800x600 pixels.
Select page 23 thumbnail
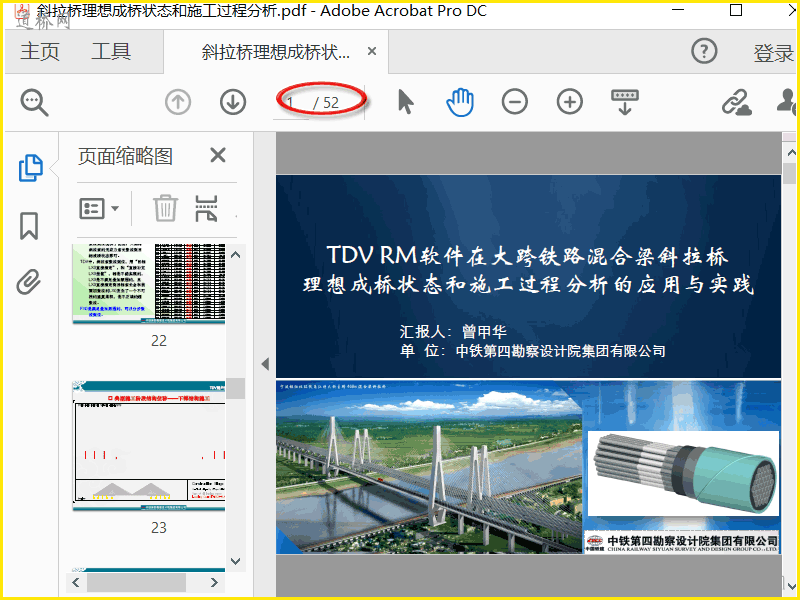tap(149, 445)
